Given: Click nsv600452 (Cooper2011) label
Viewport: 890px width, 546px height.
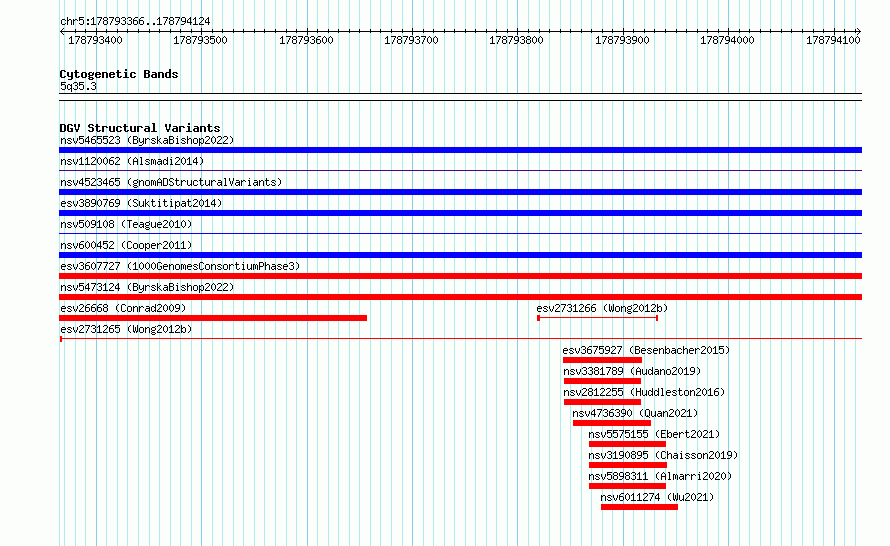Looking at the screenshot, I should click(x=126, y=245).
